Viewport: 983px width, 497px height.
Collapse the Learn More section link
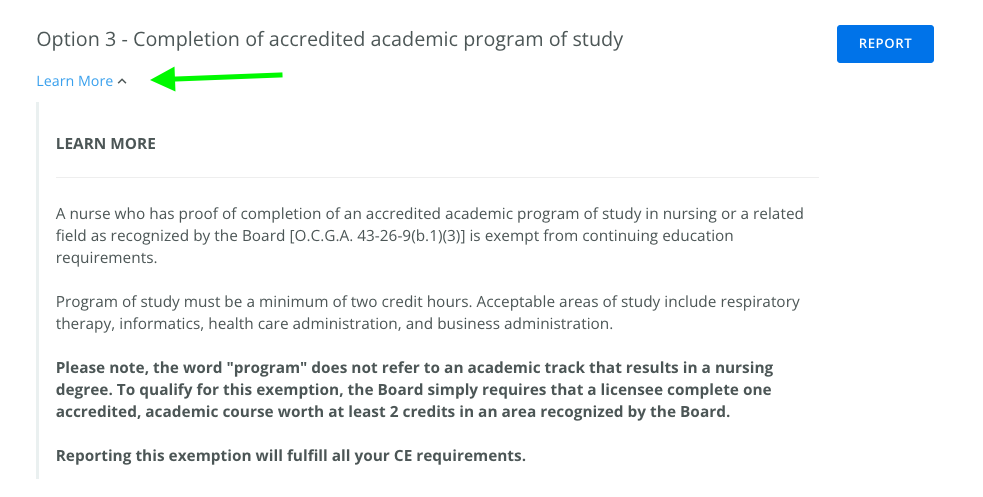pos(75,81)
